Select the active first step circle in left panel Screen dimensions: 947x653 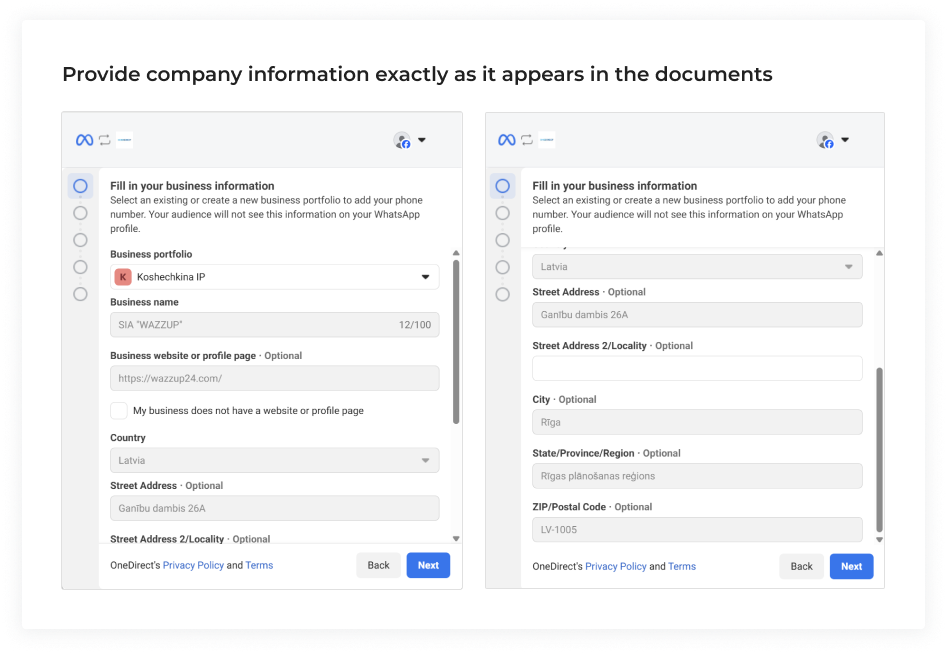pyautogui.click(x=80, y=186)
